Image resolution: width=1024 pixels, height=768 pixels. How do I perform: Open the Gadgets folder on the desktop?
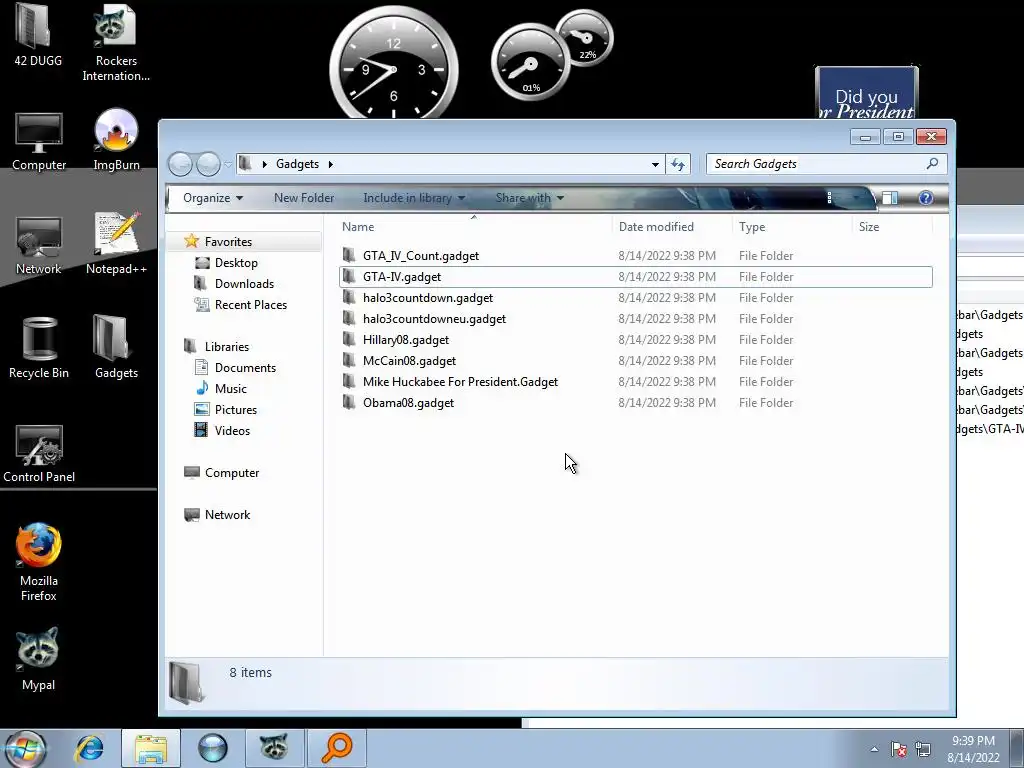[x=116, y=346]
